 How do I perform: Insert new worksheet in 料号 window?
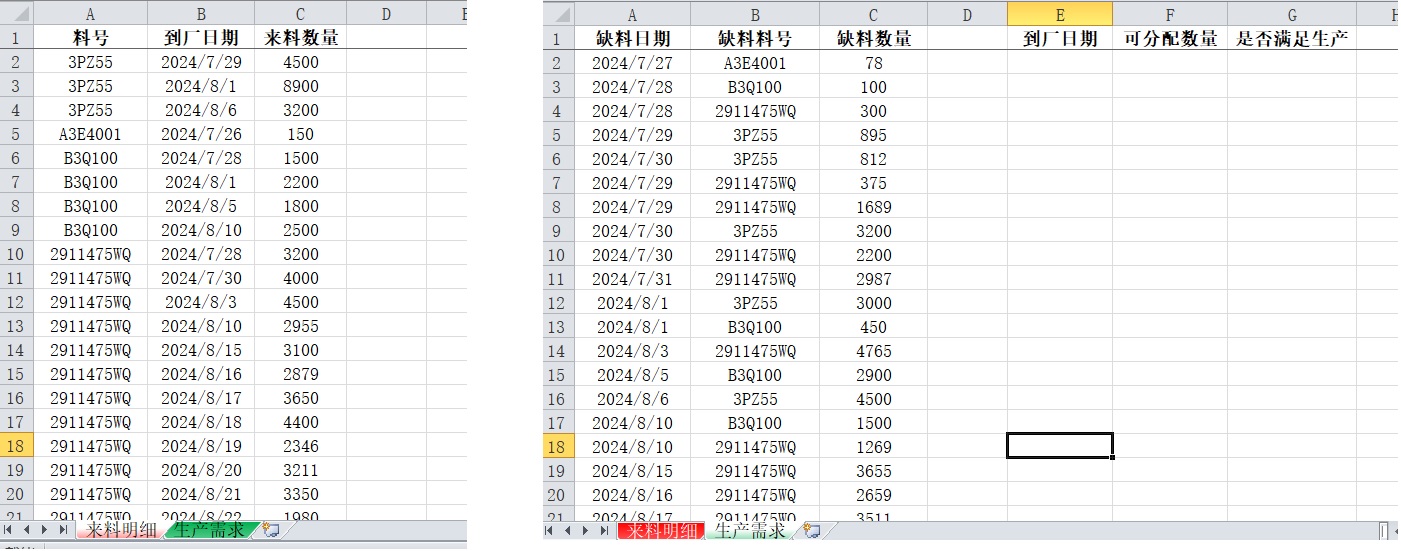click(x=270, y=530)
